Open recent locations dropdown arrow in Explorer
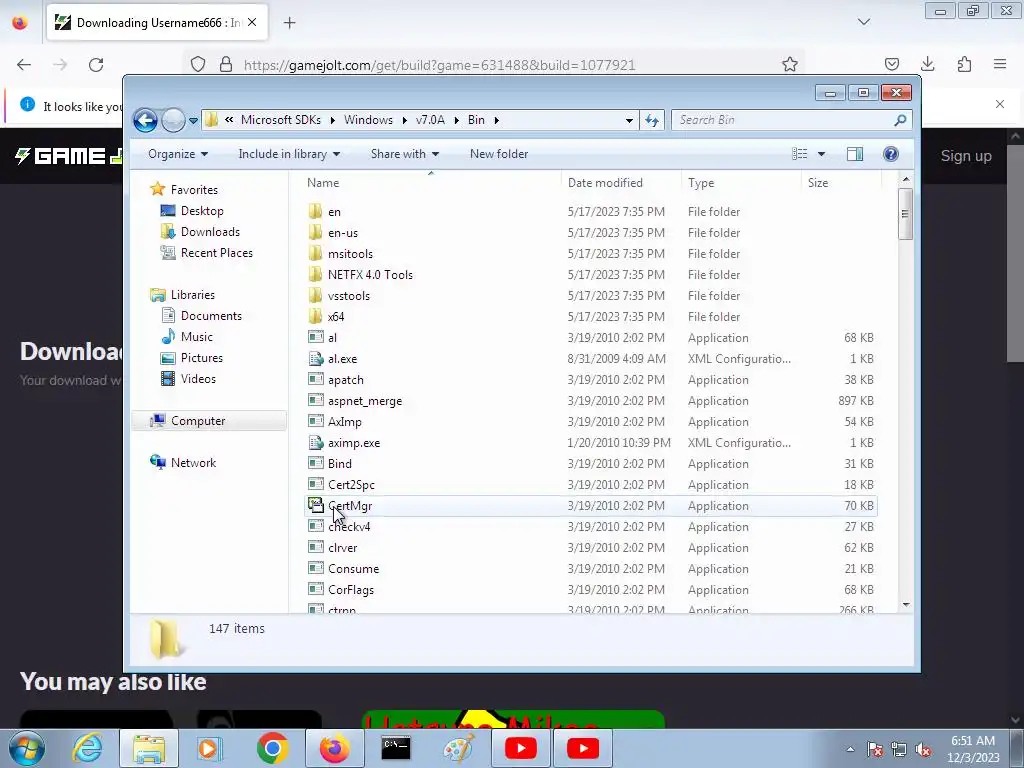The width and height of the screenshot is (1024, 768). [193, 121]
